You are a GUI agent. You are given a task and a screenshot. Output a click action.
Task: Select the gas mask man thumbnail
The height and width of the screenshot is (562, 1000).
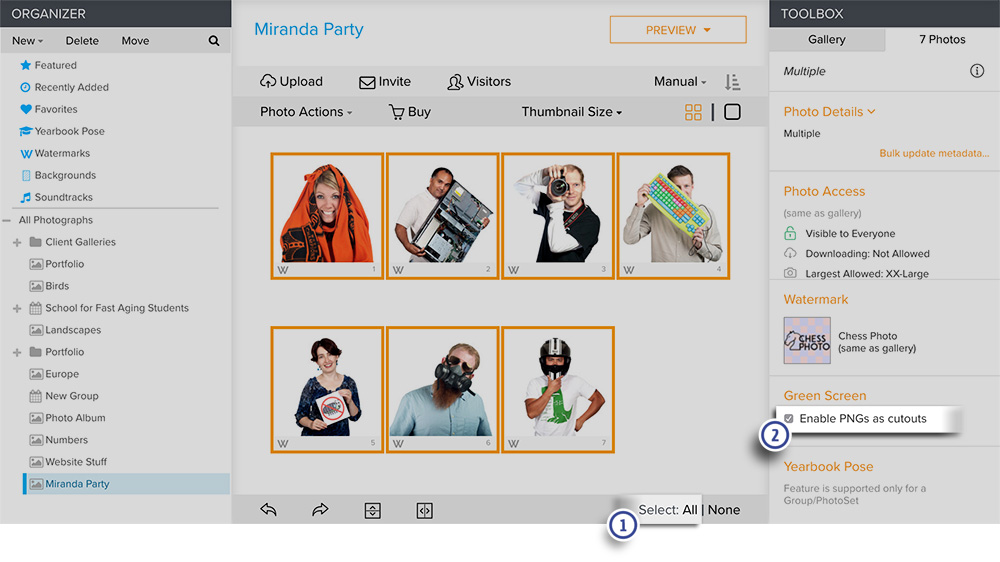[x=443, y=390]
